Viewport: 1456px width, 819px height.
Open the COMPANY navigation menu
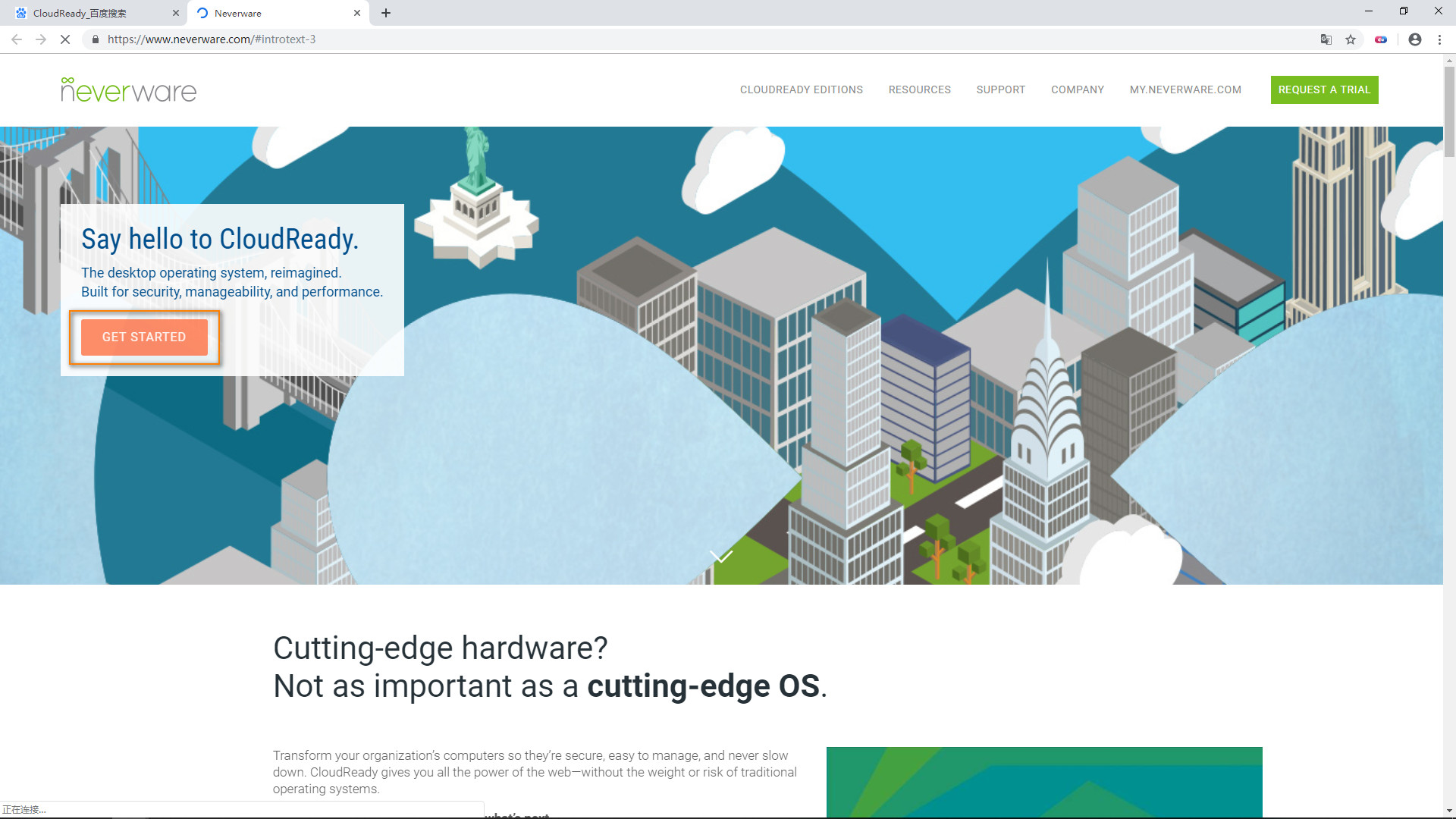click(1077, 89)
